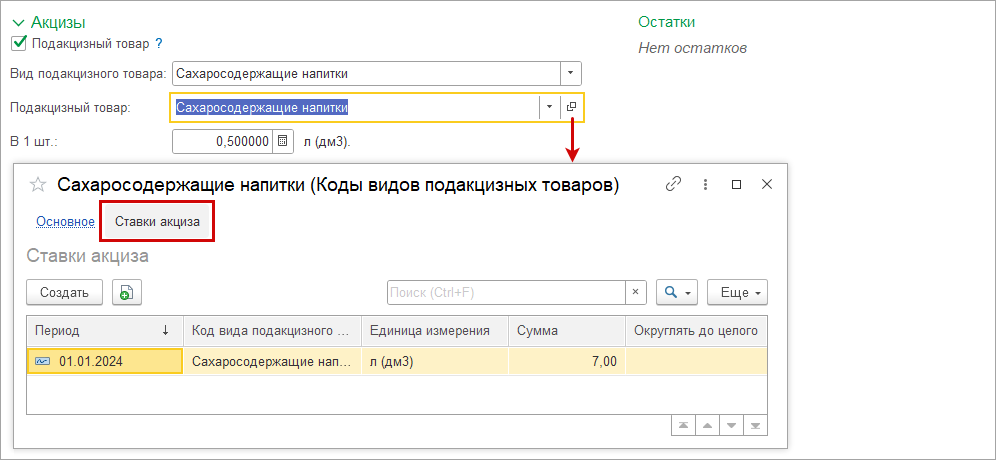Go to the Основное tab
996x460 pixels.
[x=65, y=221]
